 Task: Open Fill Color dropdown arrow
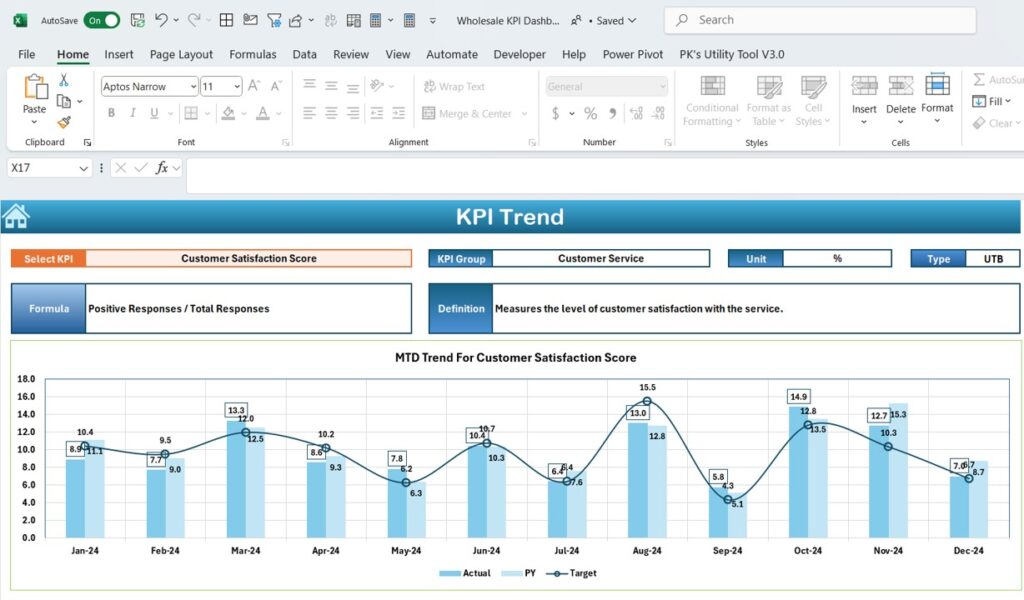tap(244, 114)
